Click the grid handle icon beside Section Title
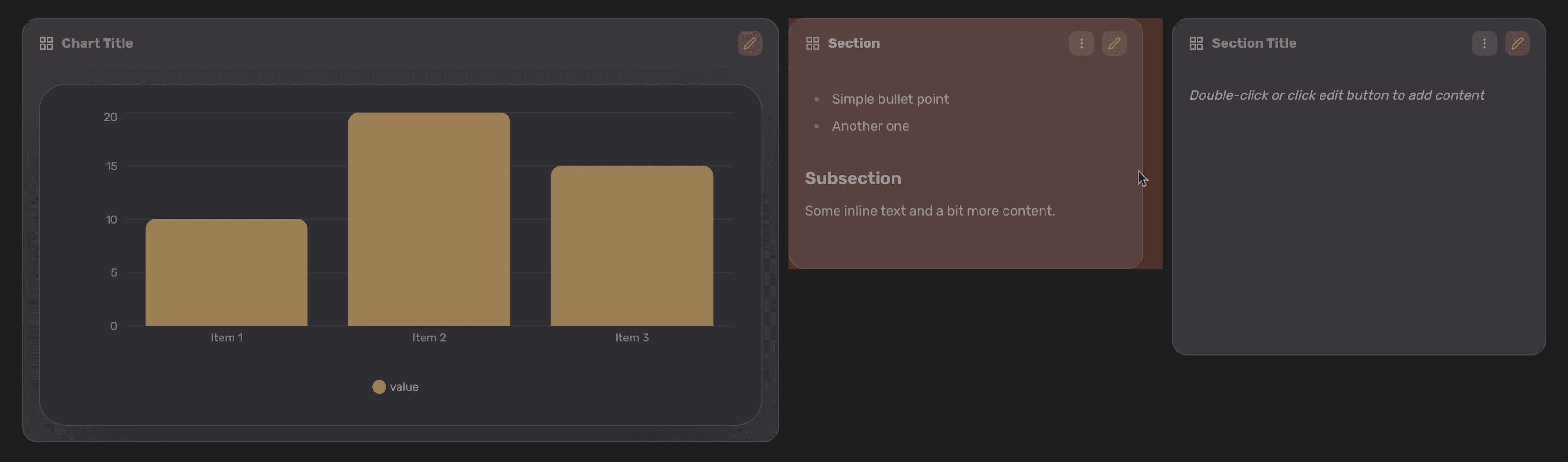 (x=1197, y=42)
